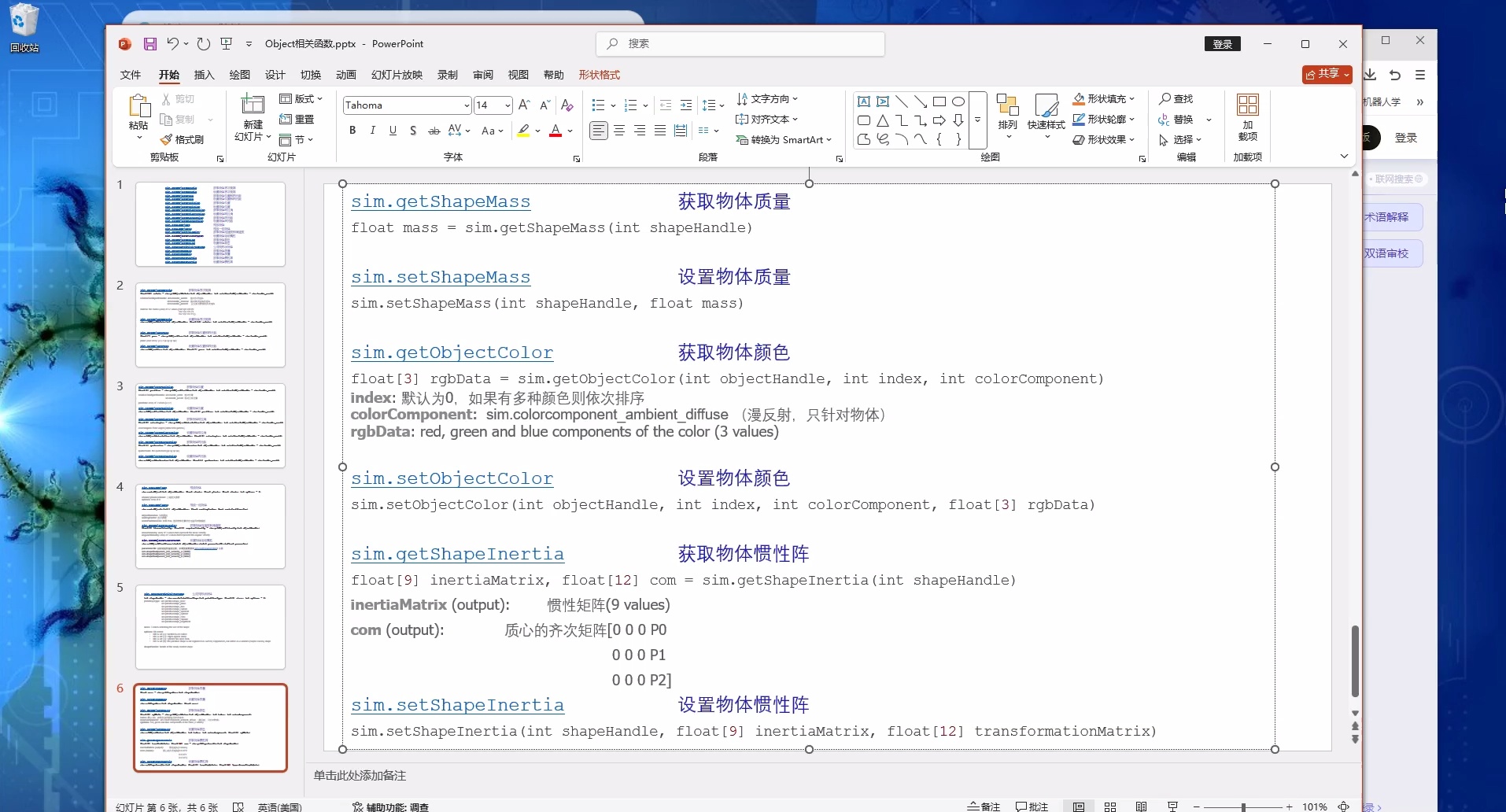Toggle bold formatting on the text
Screen dimensions: 1506x812
(x=353, y=131)
